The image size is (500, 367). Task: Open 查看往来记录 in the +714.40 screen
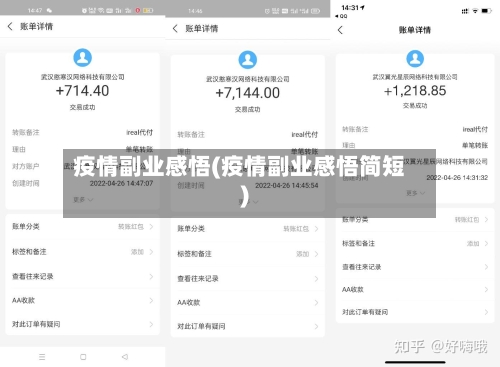82,276
